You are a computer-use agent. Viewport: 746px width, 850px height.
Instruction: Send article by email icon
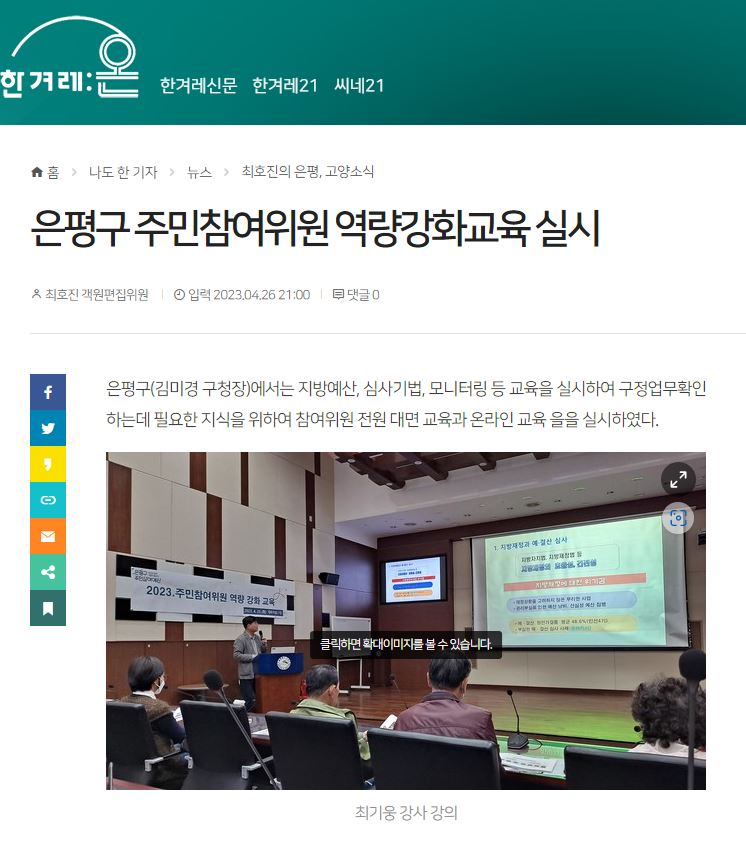(48, 536)
